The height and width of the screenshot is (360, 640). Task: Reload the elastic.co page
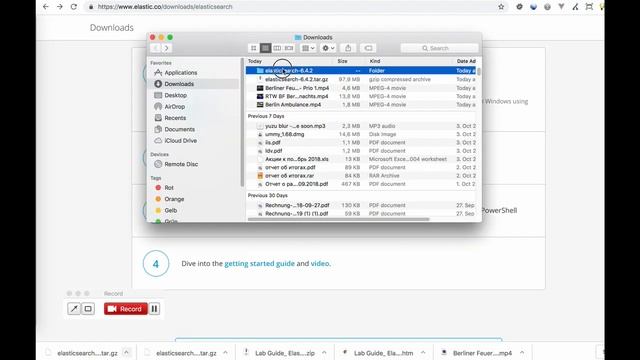74,7
